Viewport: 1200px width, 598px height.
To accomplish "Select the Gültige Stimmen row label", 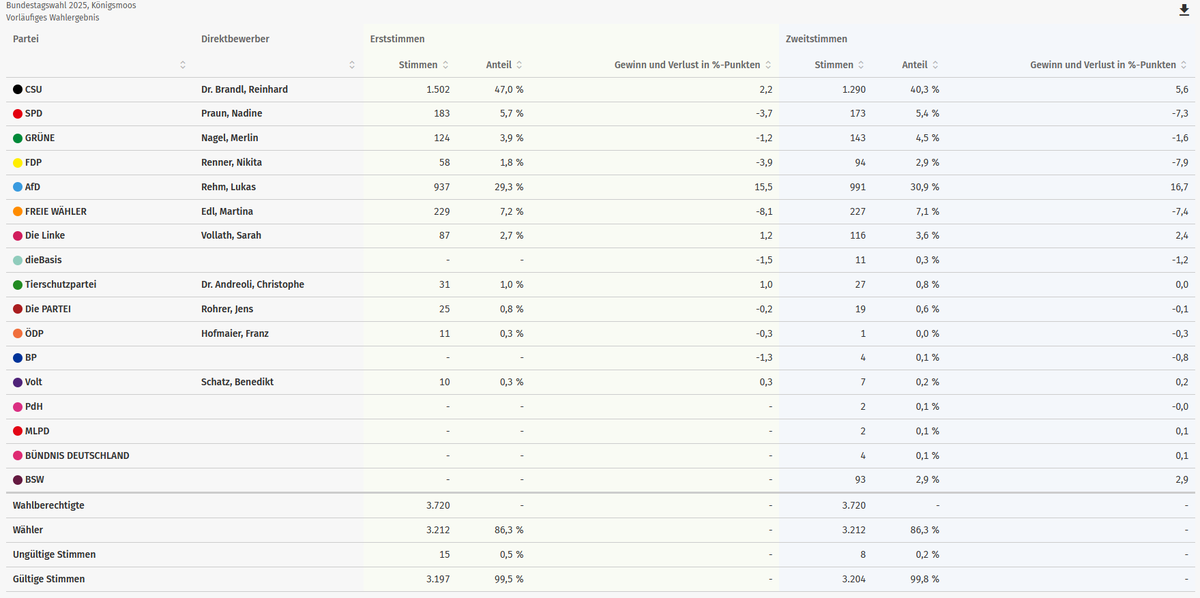I will tap(49, 579).
